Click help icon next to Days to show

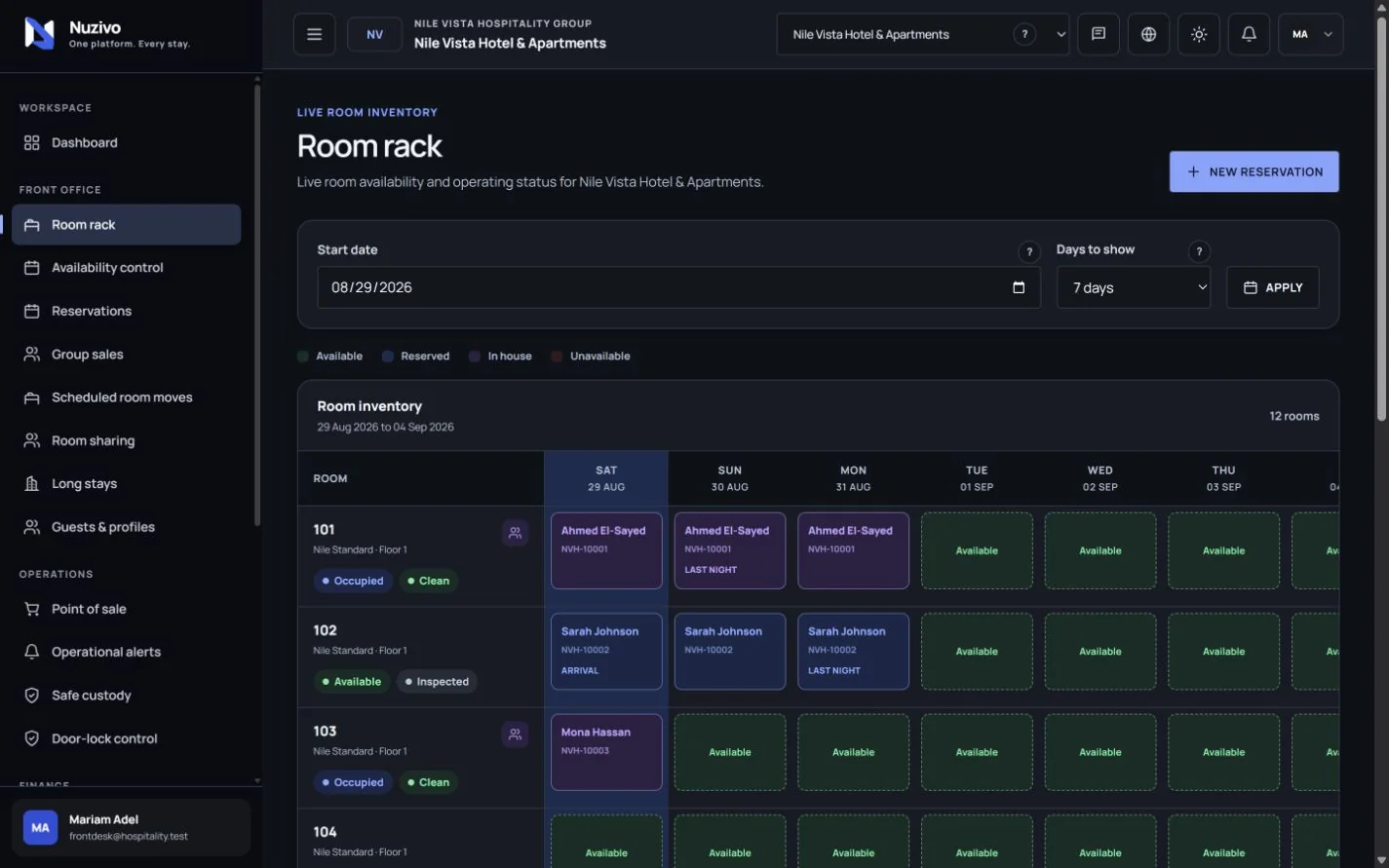coord(1199,251)
